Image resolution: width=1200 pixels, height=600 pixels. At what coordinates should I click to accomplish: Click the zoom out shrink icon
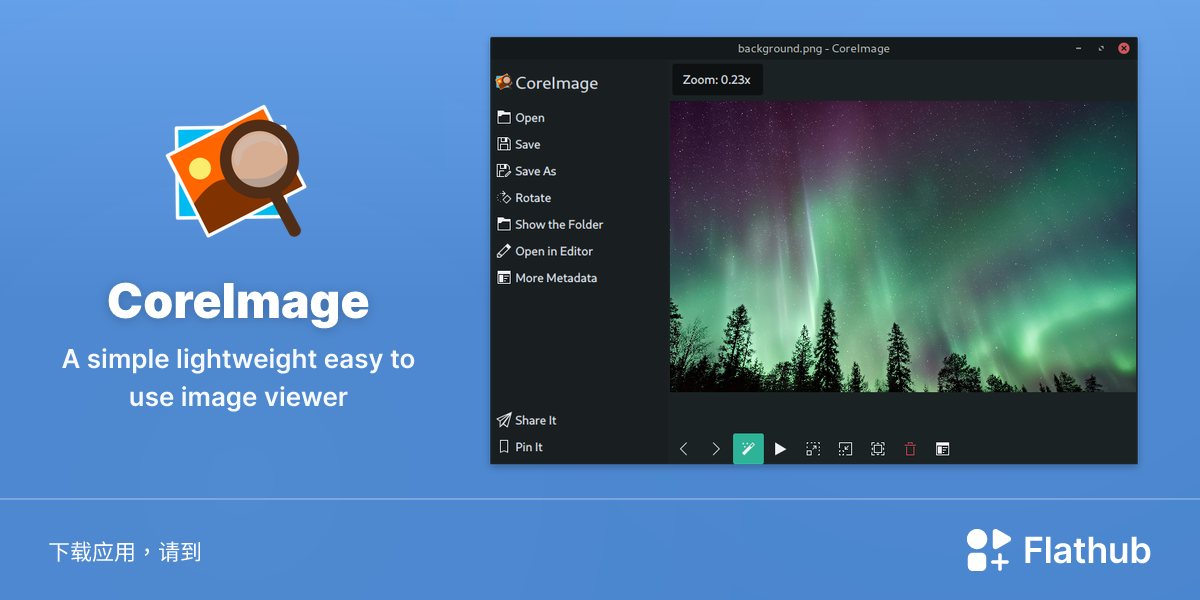tap(845, 449)
